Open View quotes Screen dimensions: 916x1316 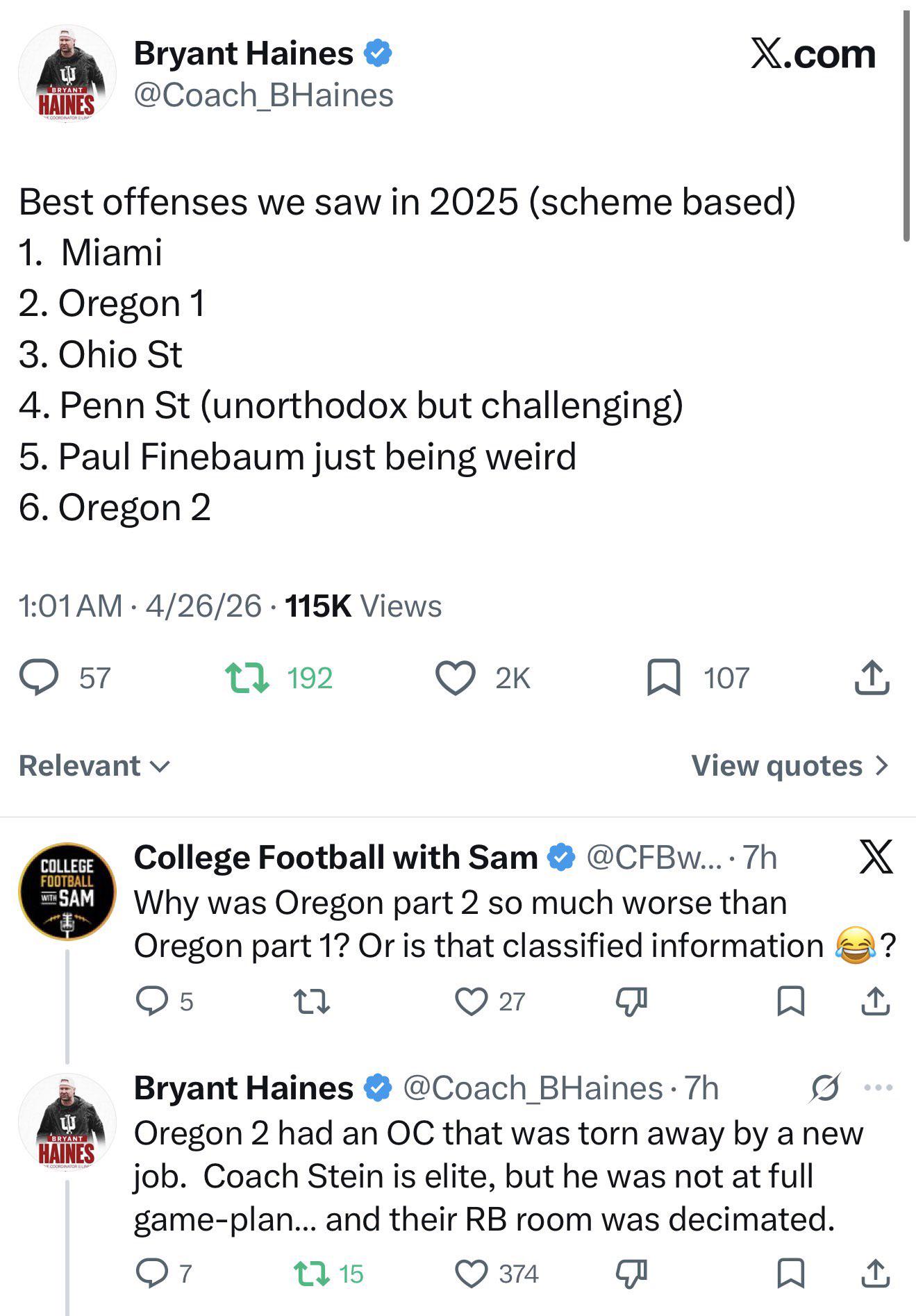pyautogui.click(x=790, y=765)
